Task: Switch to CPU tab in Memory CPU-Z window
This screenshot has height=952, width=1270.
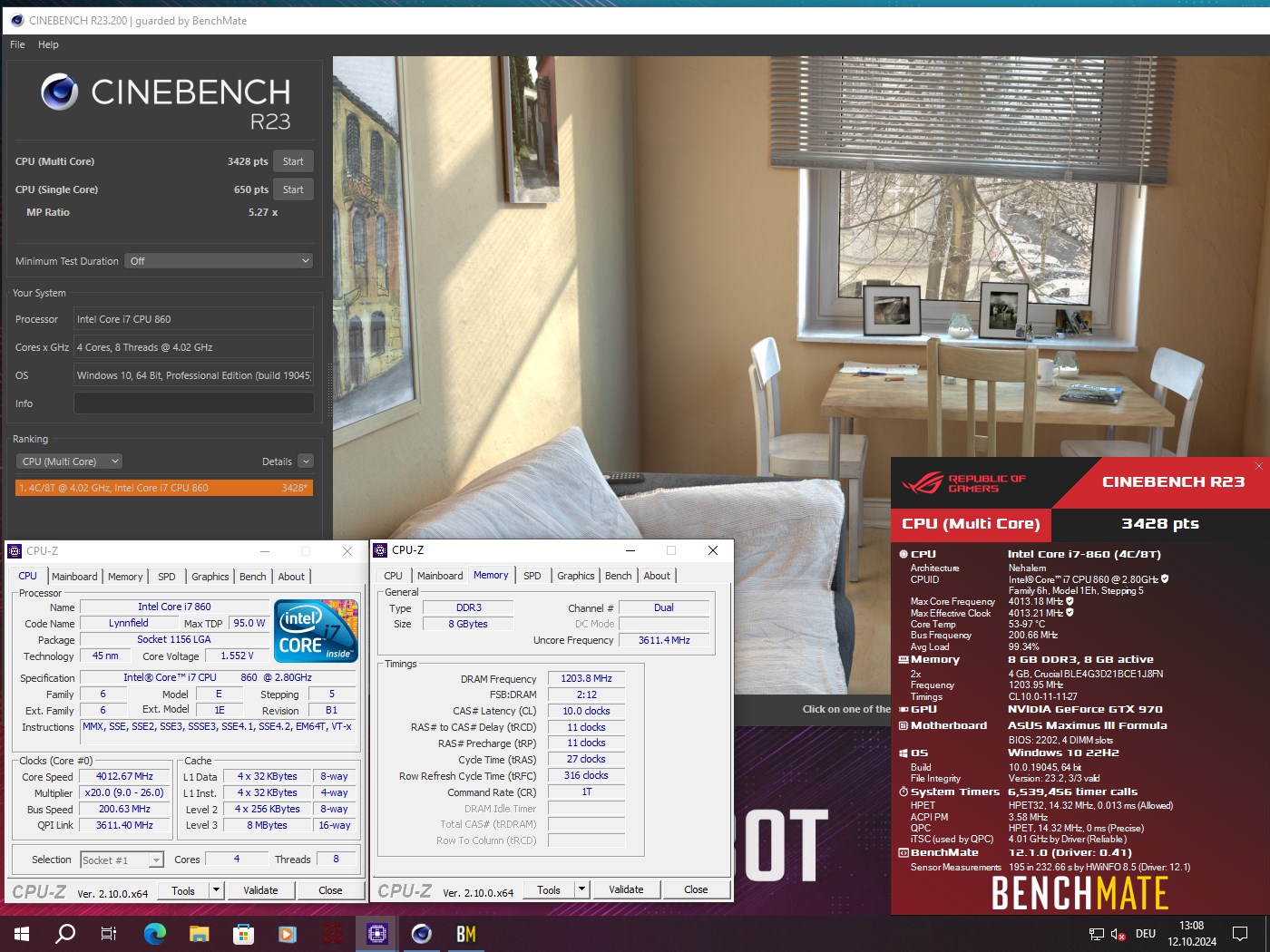Action: [393, 576]
